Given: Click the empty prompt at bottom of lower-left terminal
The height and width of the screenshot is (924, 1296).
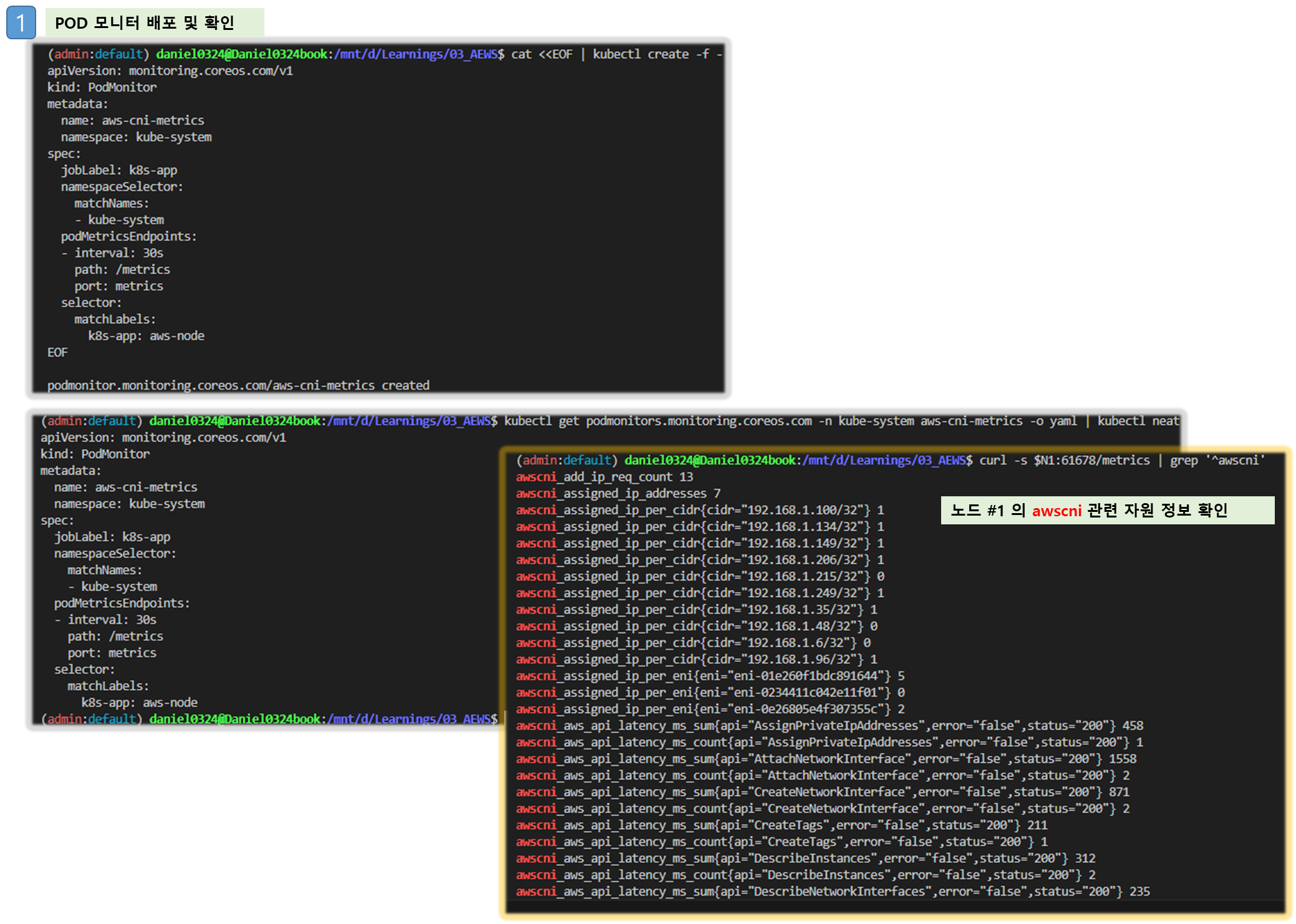Looking at the screenshot, I should (268, 719).
